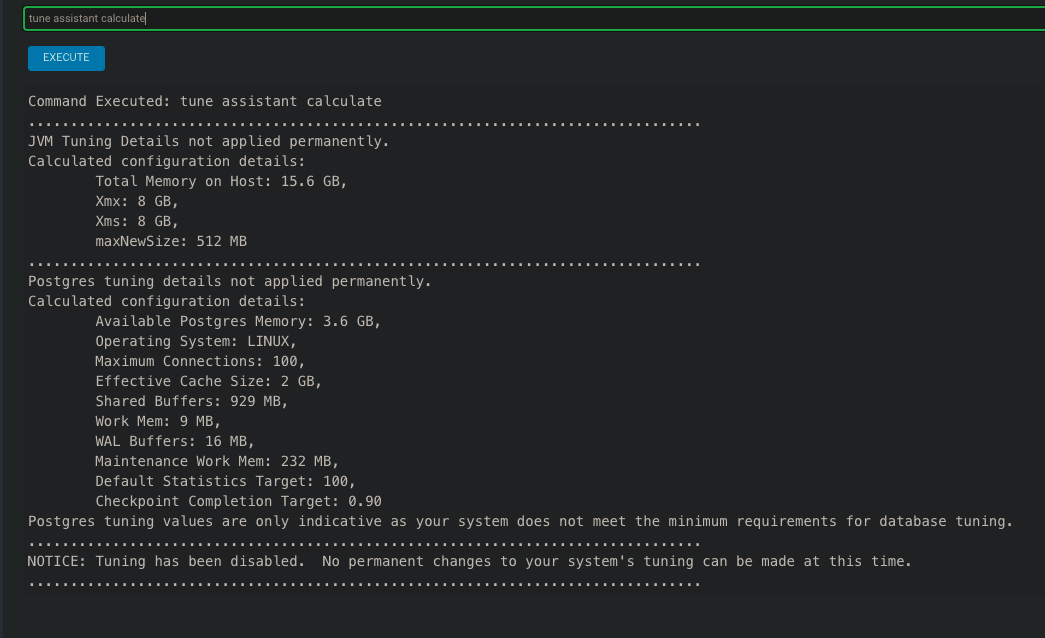
Task: Click the 'NOTICE: Tuning has been disabled' message
Action: (469, 561)
